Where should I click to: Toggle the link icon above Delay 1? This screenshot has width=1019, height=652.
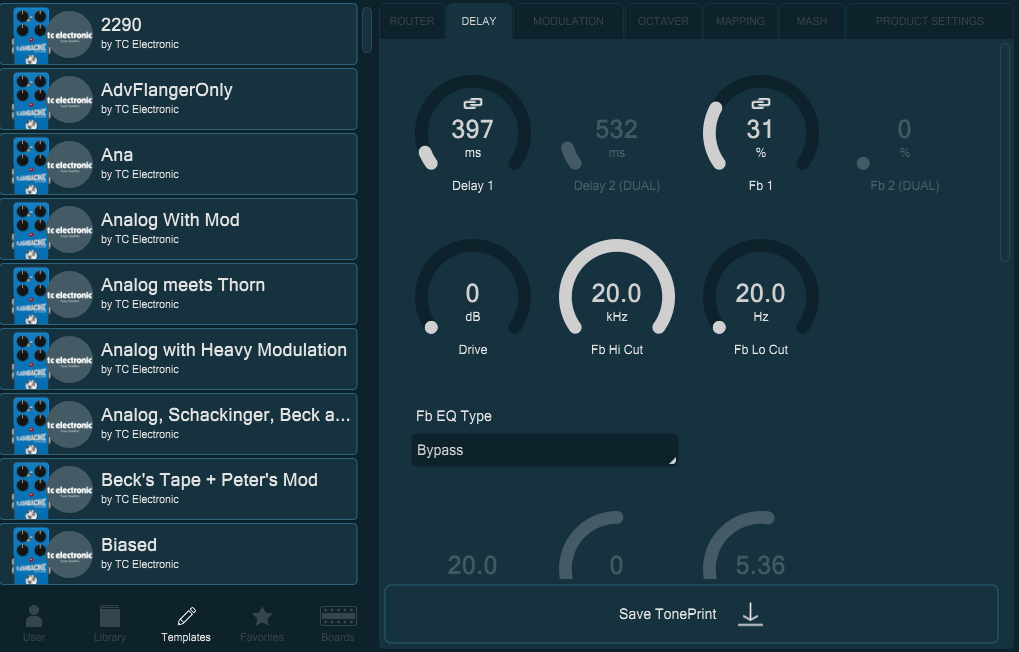472,103
